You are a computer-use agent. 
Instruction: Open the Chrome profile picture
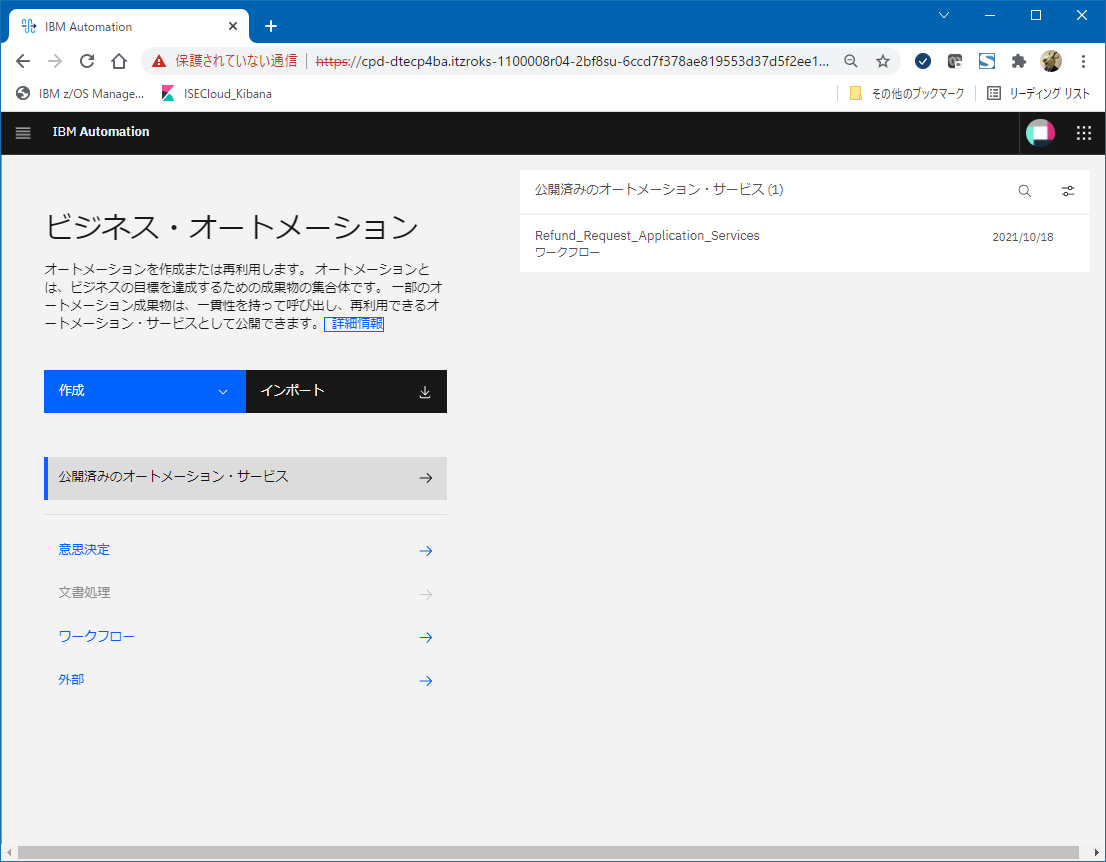1050,61
